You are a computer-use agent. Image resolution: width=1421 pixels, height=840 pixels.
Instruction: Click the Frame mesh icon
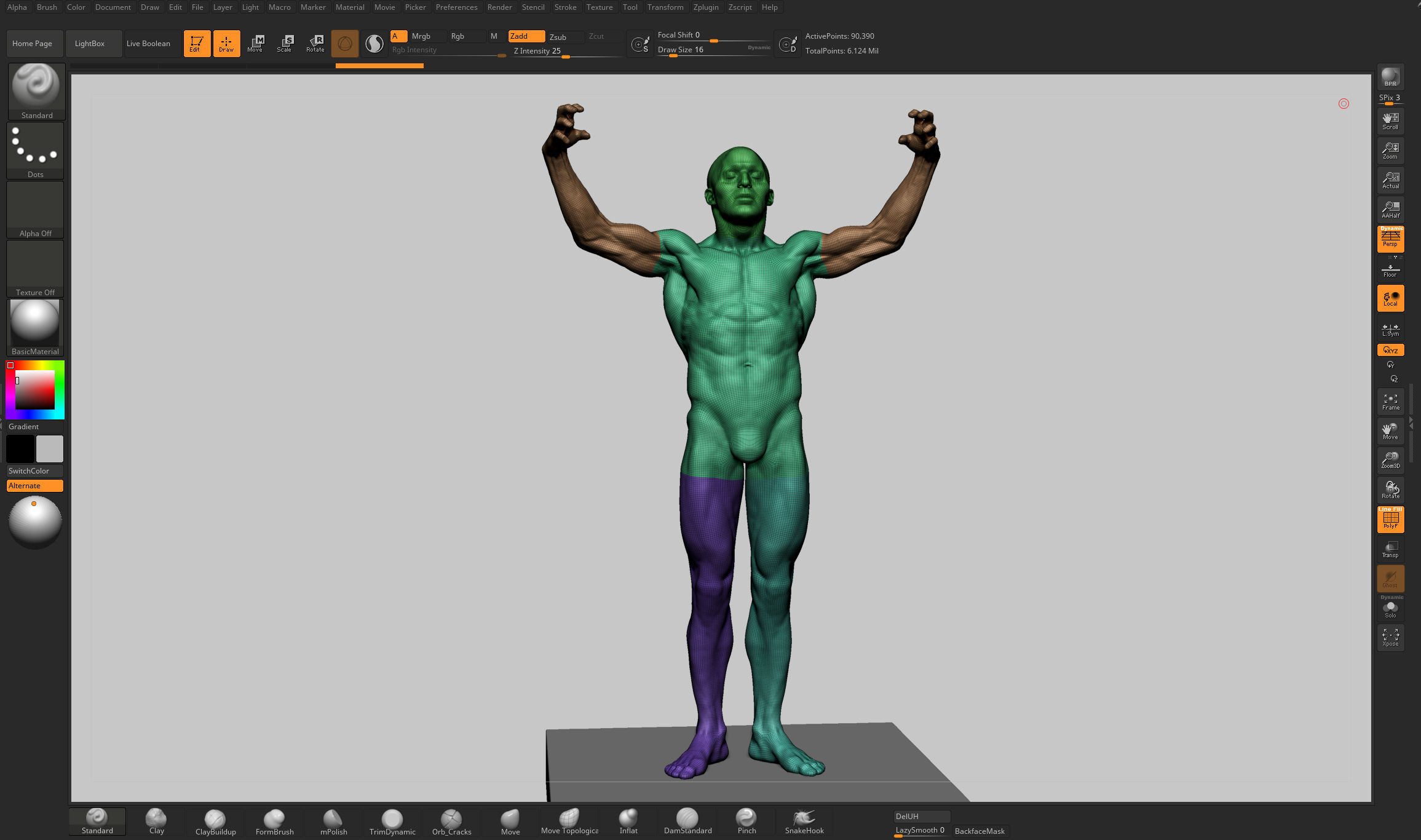click(1390, 402)
